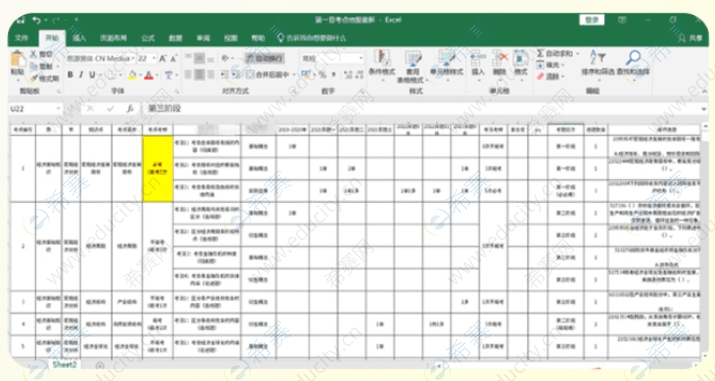Click the Insert Function fx icon
715x381 pixels.
(130, 109)
